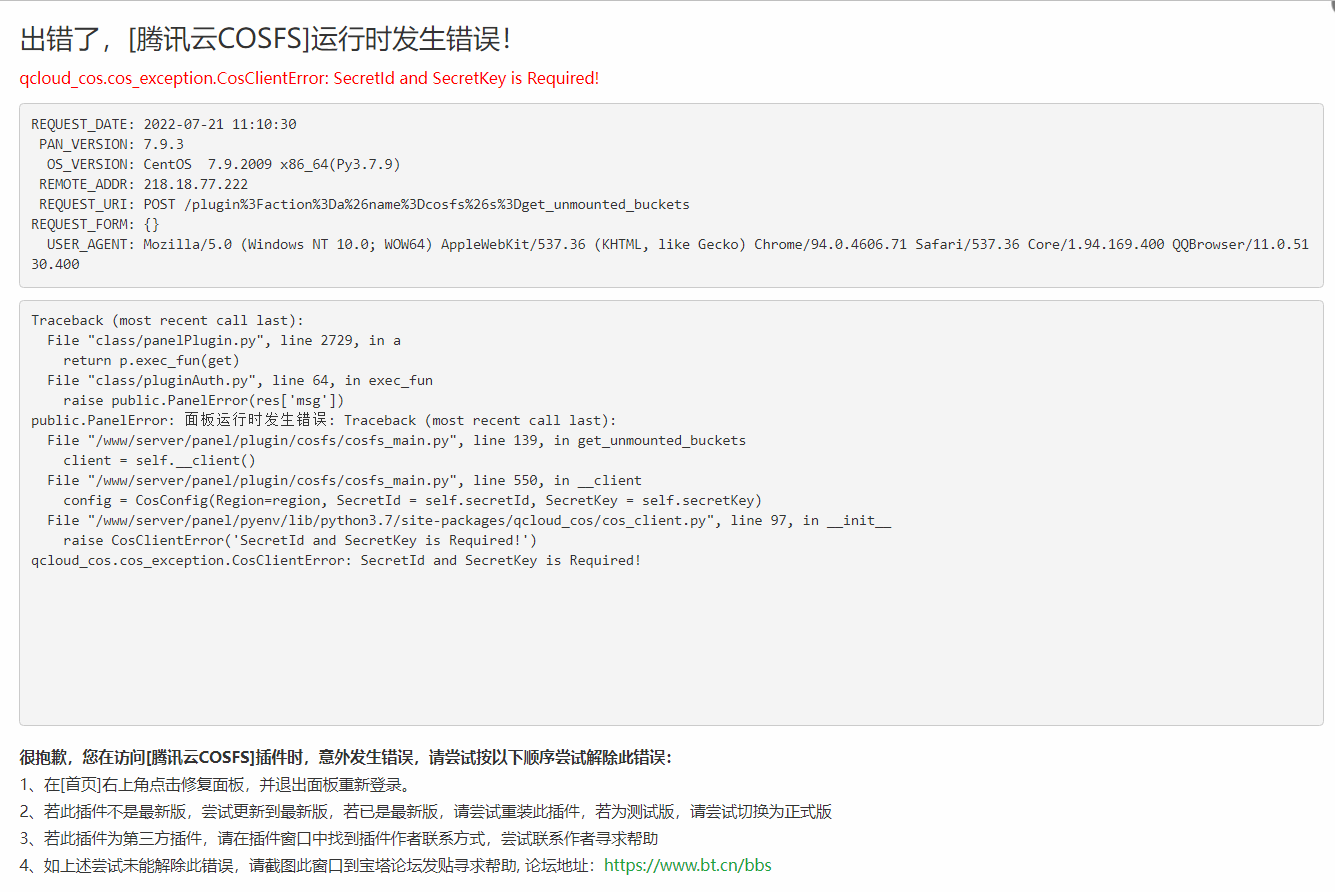The image size is (1335, 892).
Task: Click the public.PanelError: 面板运行时发生错误 line
Action: pos(324,420)
